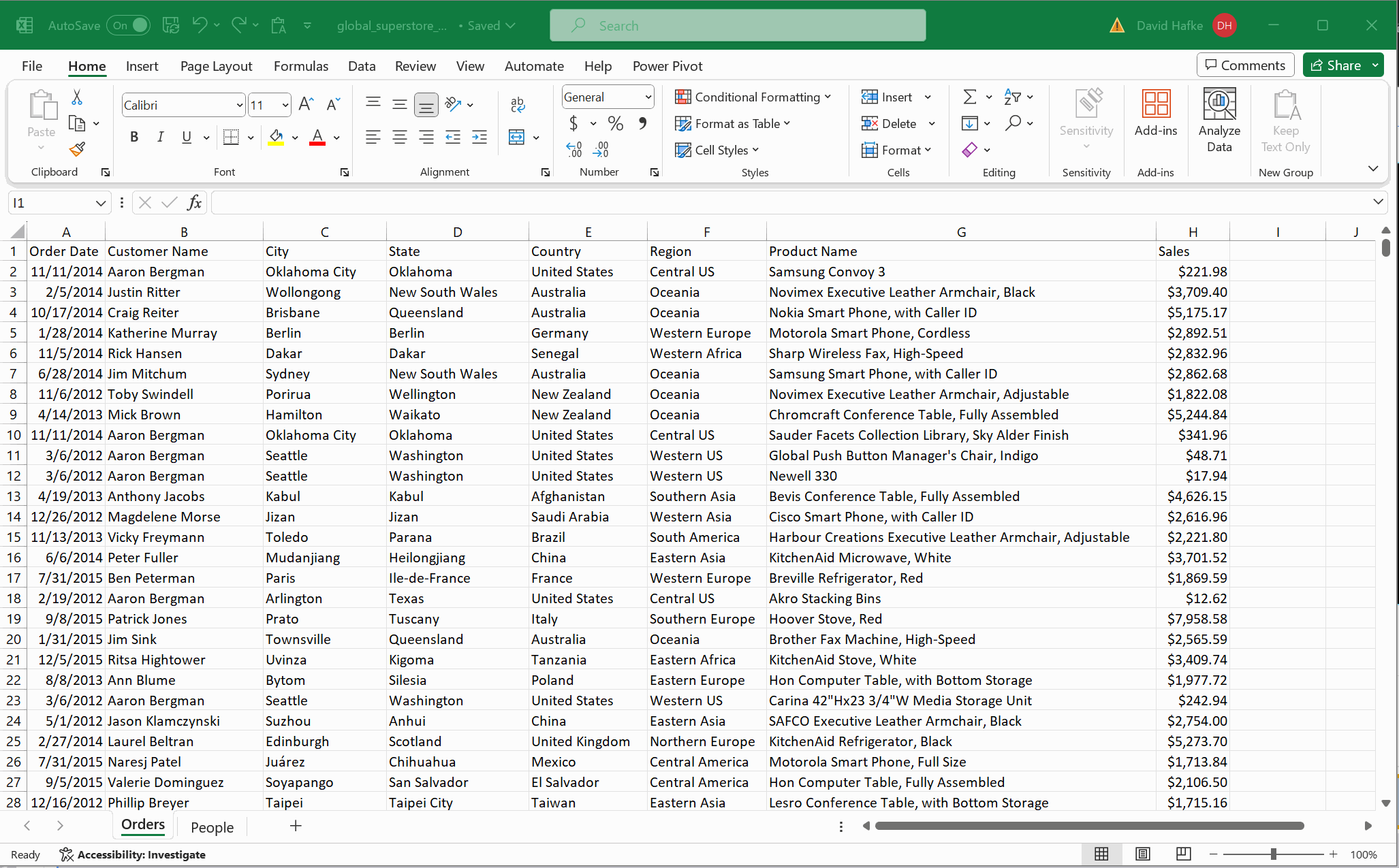1399x868 pixels.
Task: Toggle Underline formatting
Action: 186,137
